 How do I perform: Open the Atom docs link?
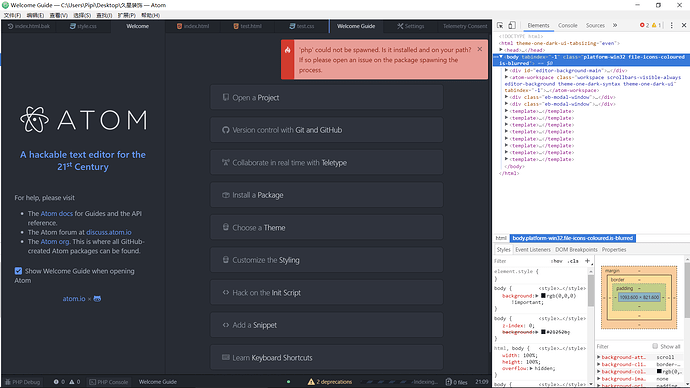pyautogui.click(x=57, y=213)
